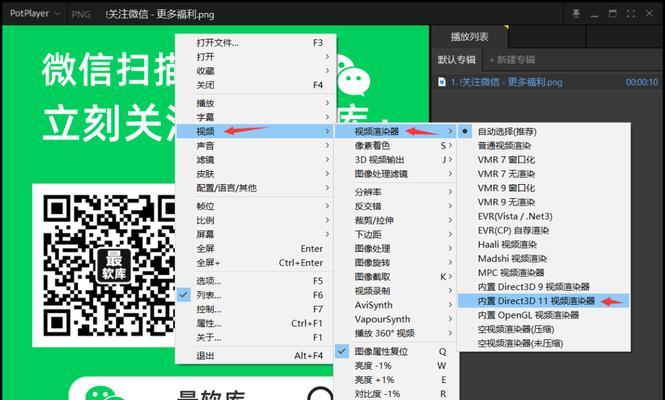Select VMR 9 无渲染 renderer
This screenshot has height=400, width=665.
click(x=544, y=202)
